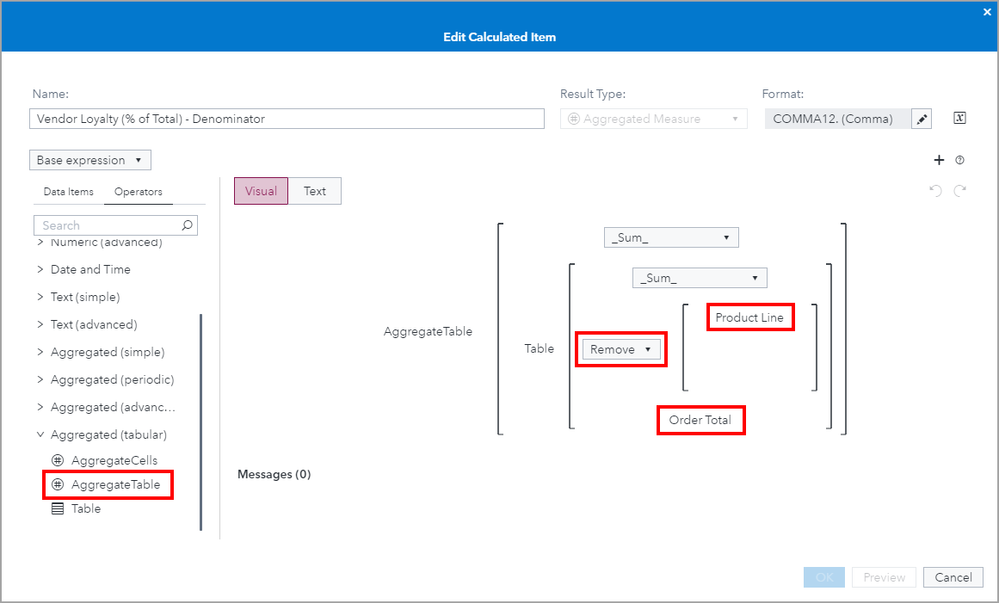Expand the Date and Time group
The width and height of the screenshot is (999, 603).
(x=40, y=269)
